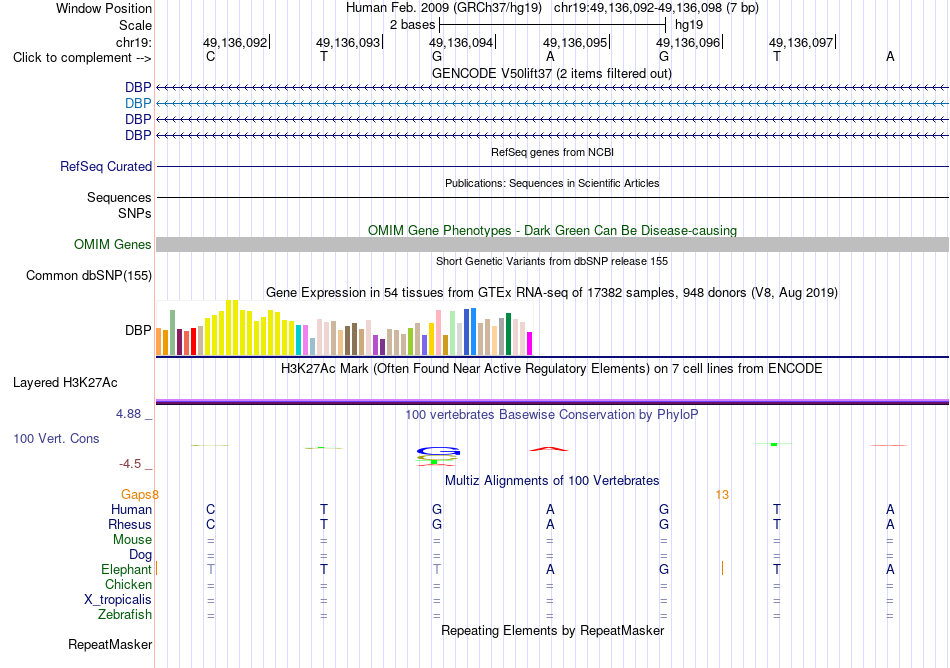Open the GTEx tissue expression bar chart
950x668 pixels.
(x=344, y=328)
